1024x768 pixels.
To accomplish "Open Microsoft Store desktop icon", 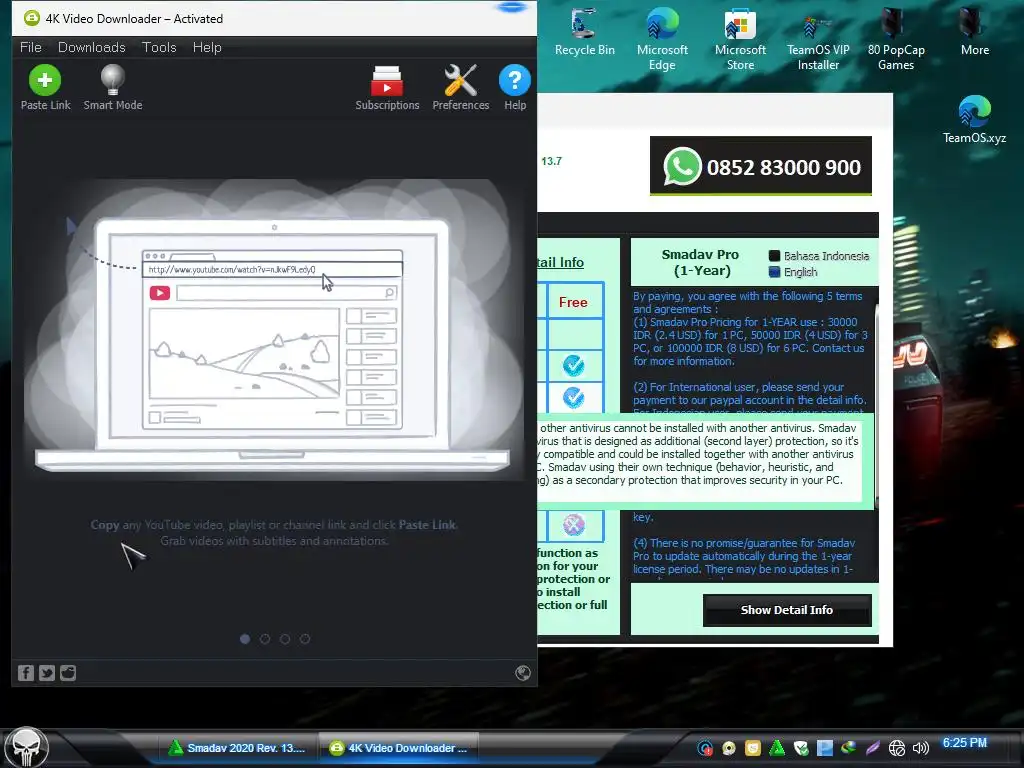I will pos(740,39).
